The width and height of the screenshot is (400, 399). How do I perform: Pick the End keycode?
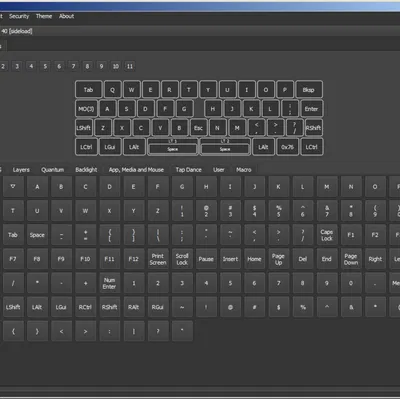327,259
